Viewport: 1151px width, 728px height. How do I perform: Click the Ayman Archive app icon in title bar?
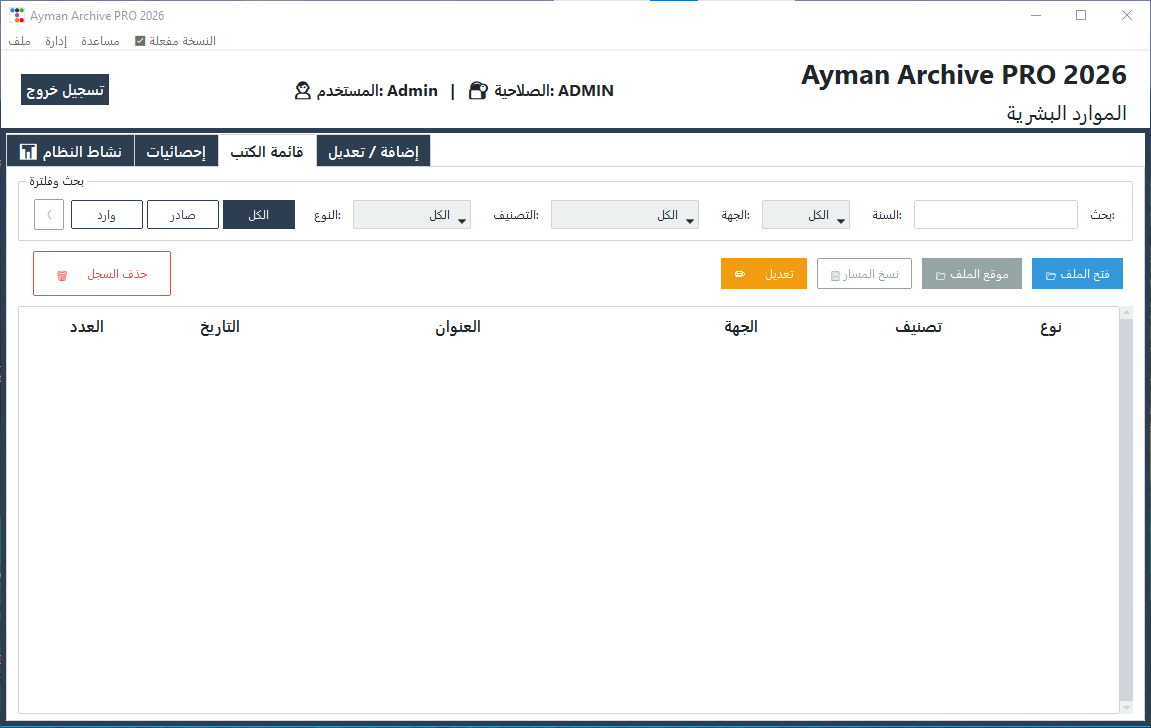(17, 15)
